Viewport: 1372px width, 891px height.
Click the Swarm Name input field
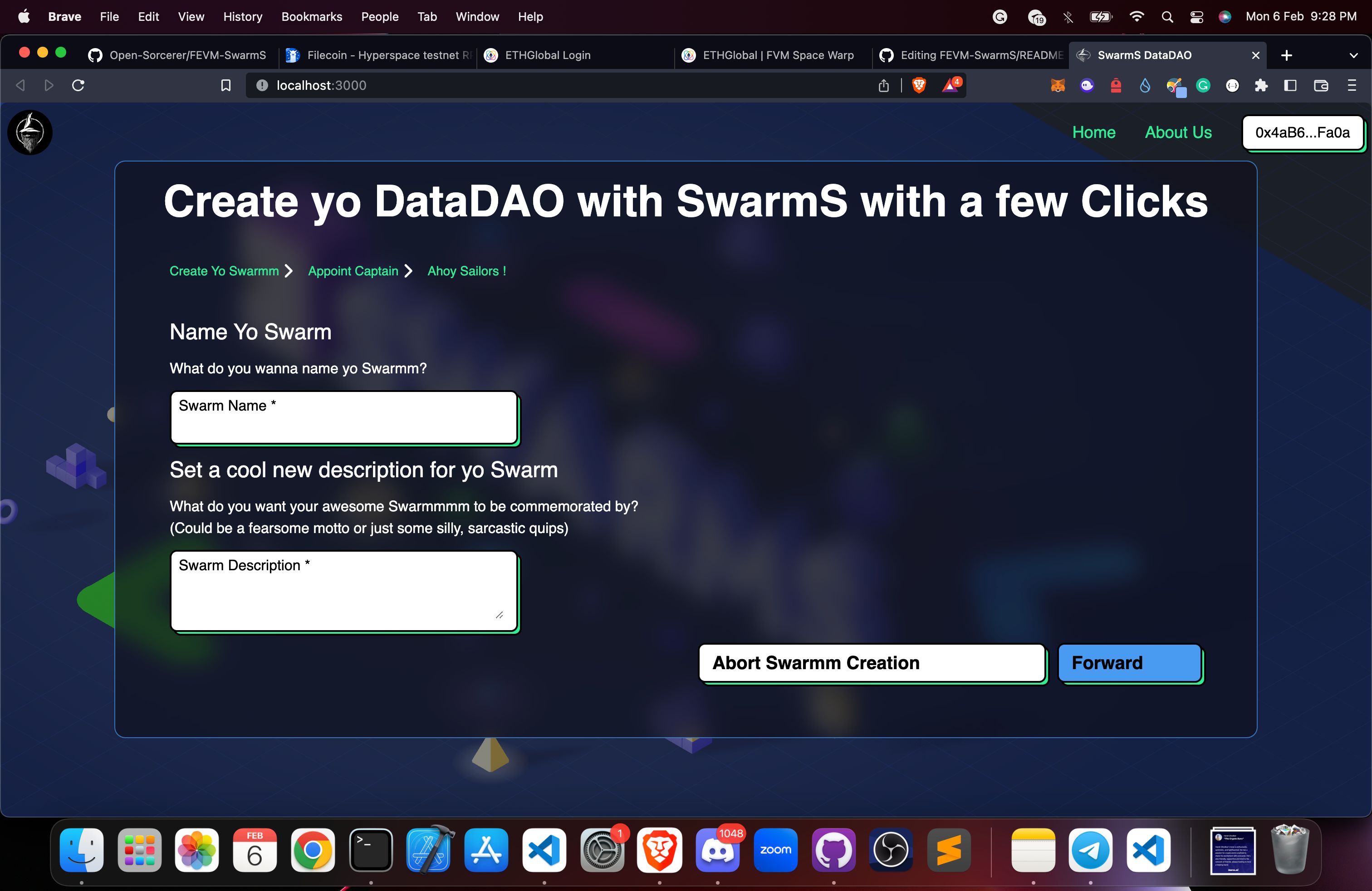(x=343, y=415)
